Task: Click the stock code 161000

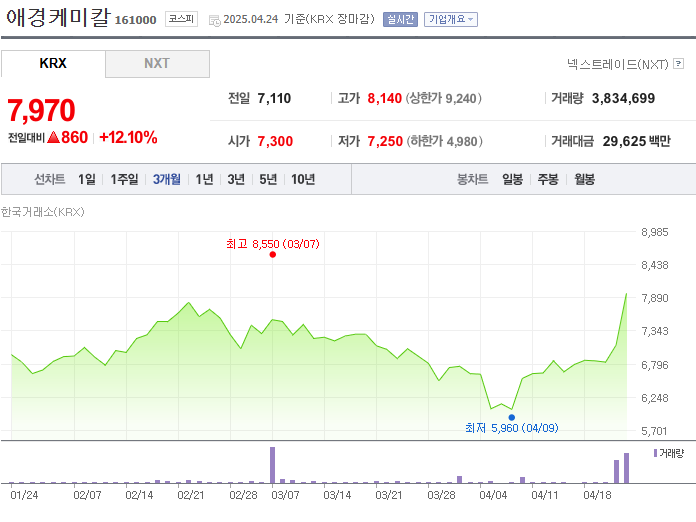Action: [x=135, y=20]
